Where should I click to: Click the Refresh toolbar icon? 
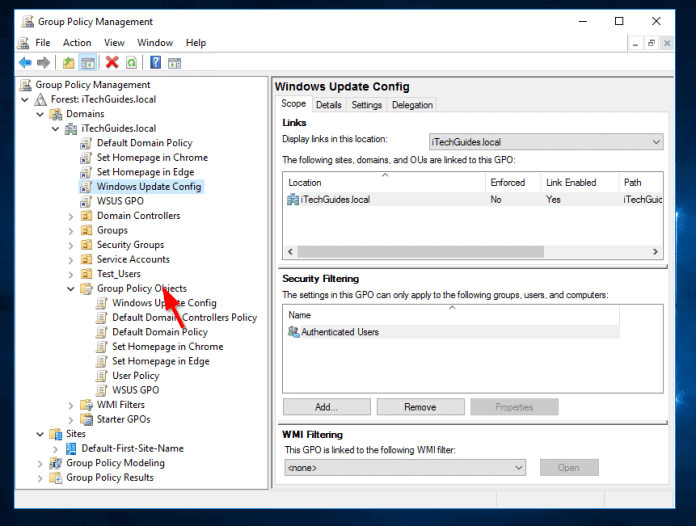tap(131, 63)
